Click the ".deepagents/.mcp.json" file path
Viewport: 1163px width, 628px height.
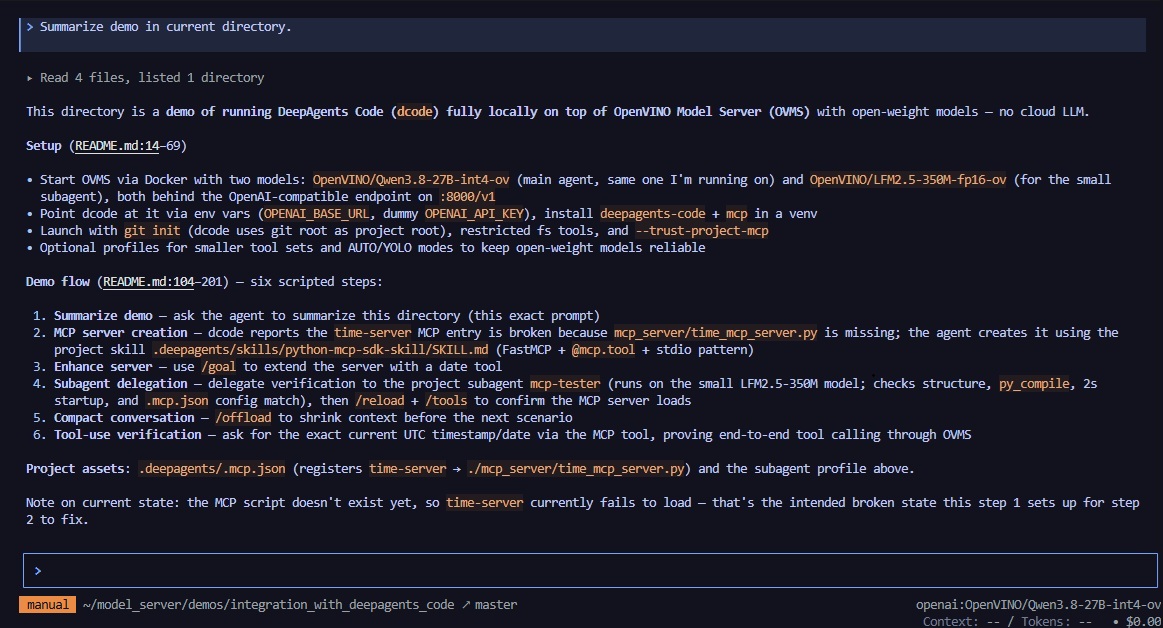coord(212,469)
